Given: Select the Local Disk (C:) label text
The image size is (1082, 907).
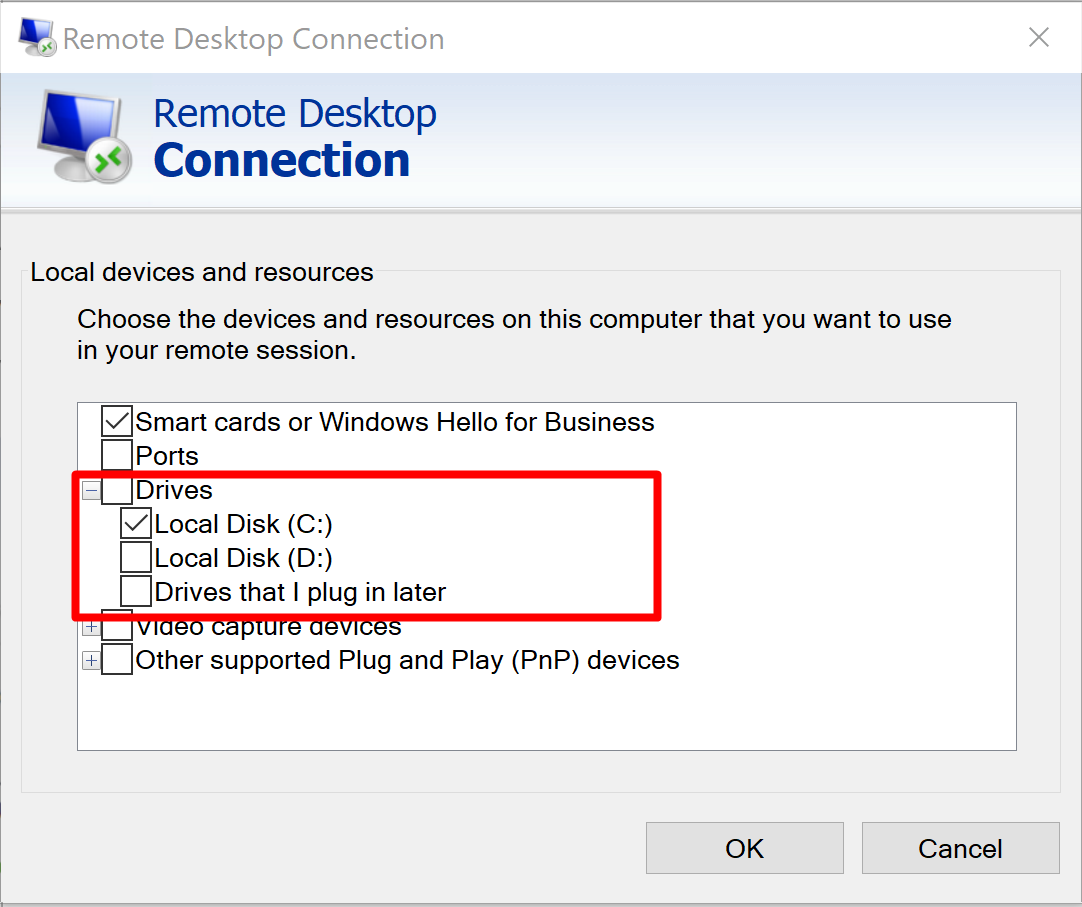Looking at the screenshot, I should 245,523.
